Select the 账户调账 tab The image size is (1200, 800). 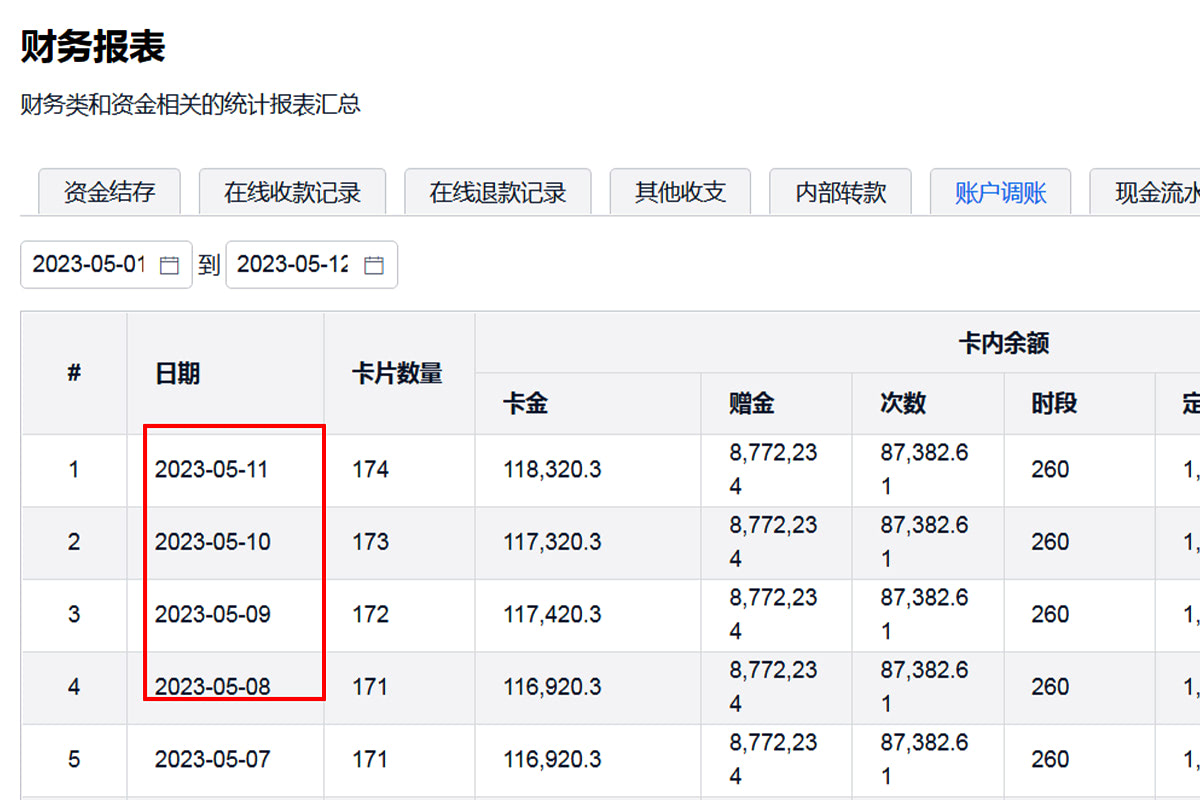click(x=1000, y=192)
